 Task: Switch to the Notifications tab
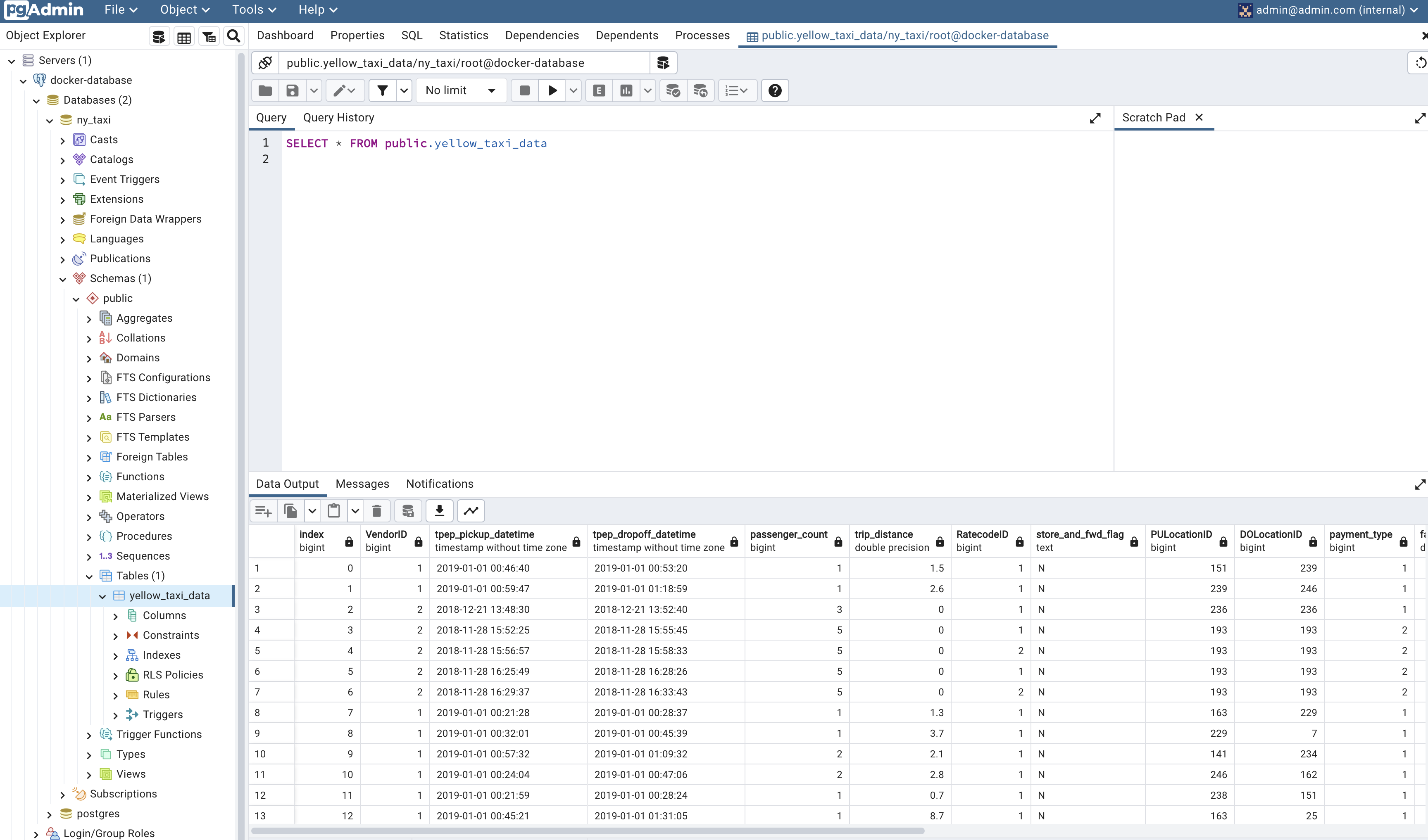pyautogui.click(x=440, y=484)
